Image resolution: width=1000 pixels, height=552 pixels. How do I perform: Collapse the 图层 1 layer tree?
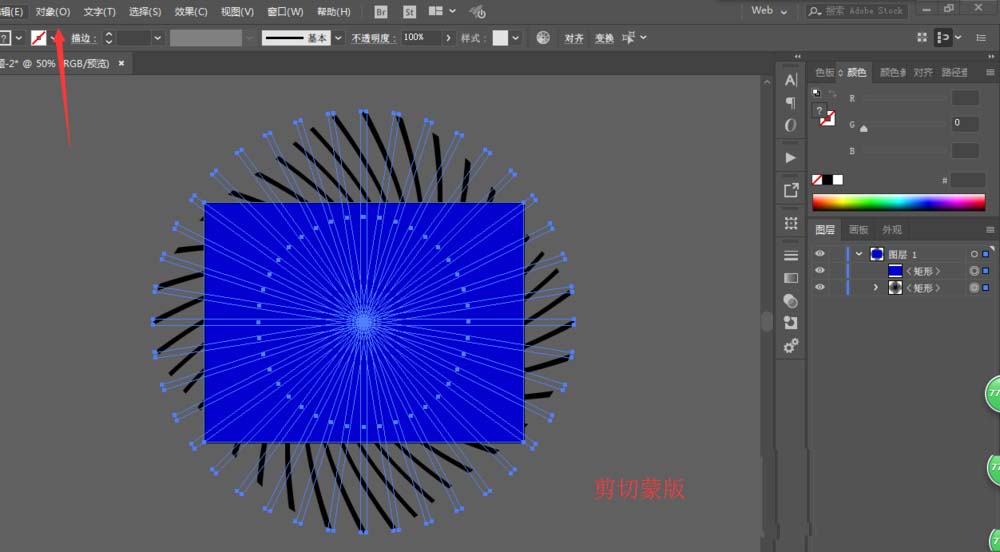click(859, 254)
